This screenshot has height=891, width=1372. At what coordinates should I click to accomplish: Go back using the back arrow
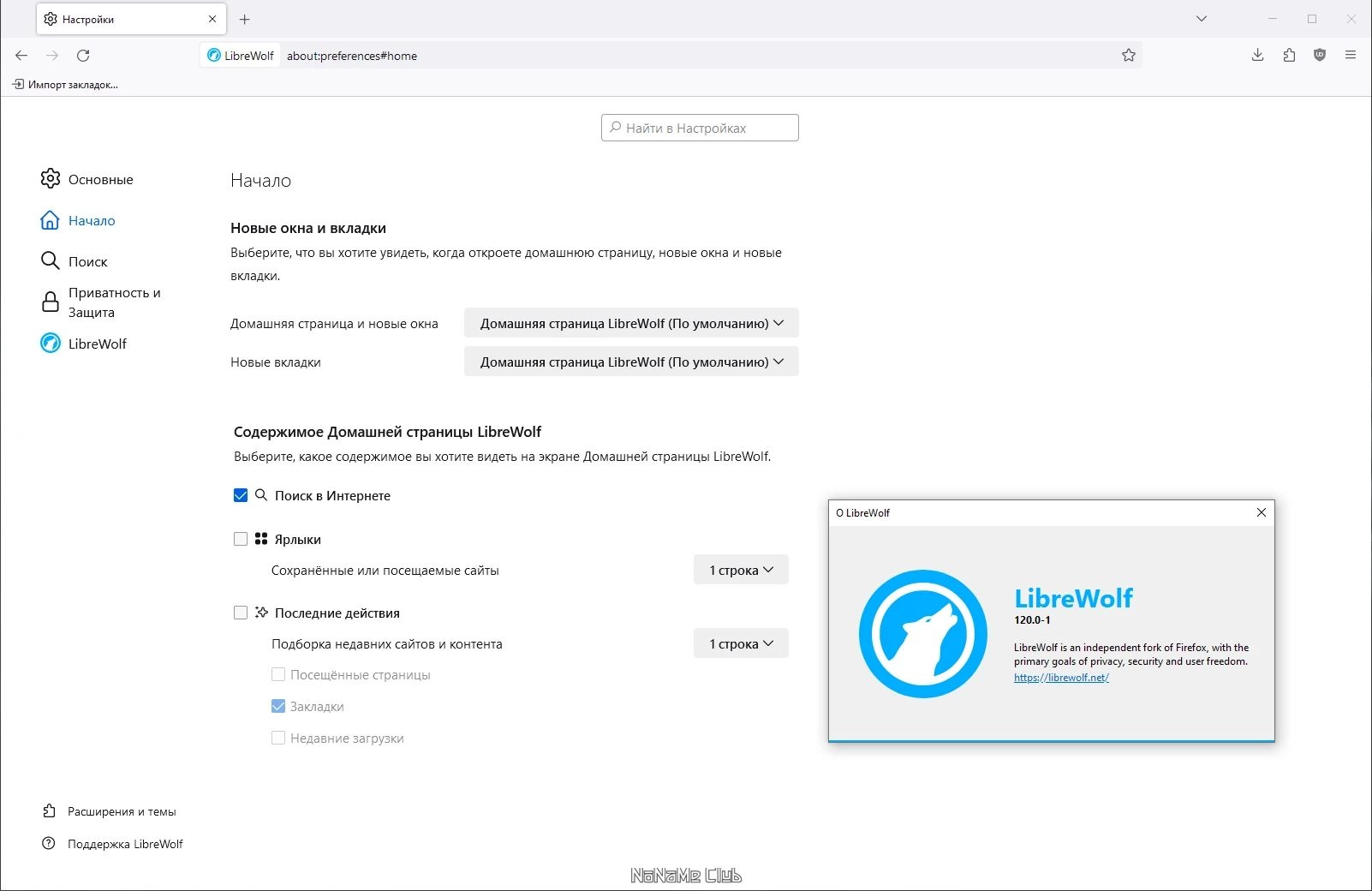click(x=21, y=56)
